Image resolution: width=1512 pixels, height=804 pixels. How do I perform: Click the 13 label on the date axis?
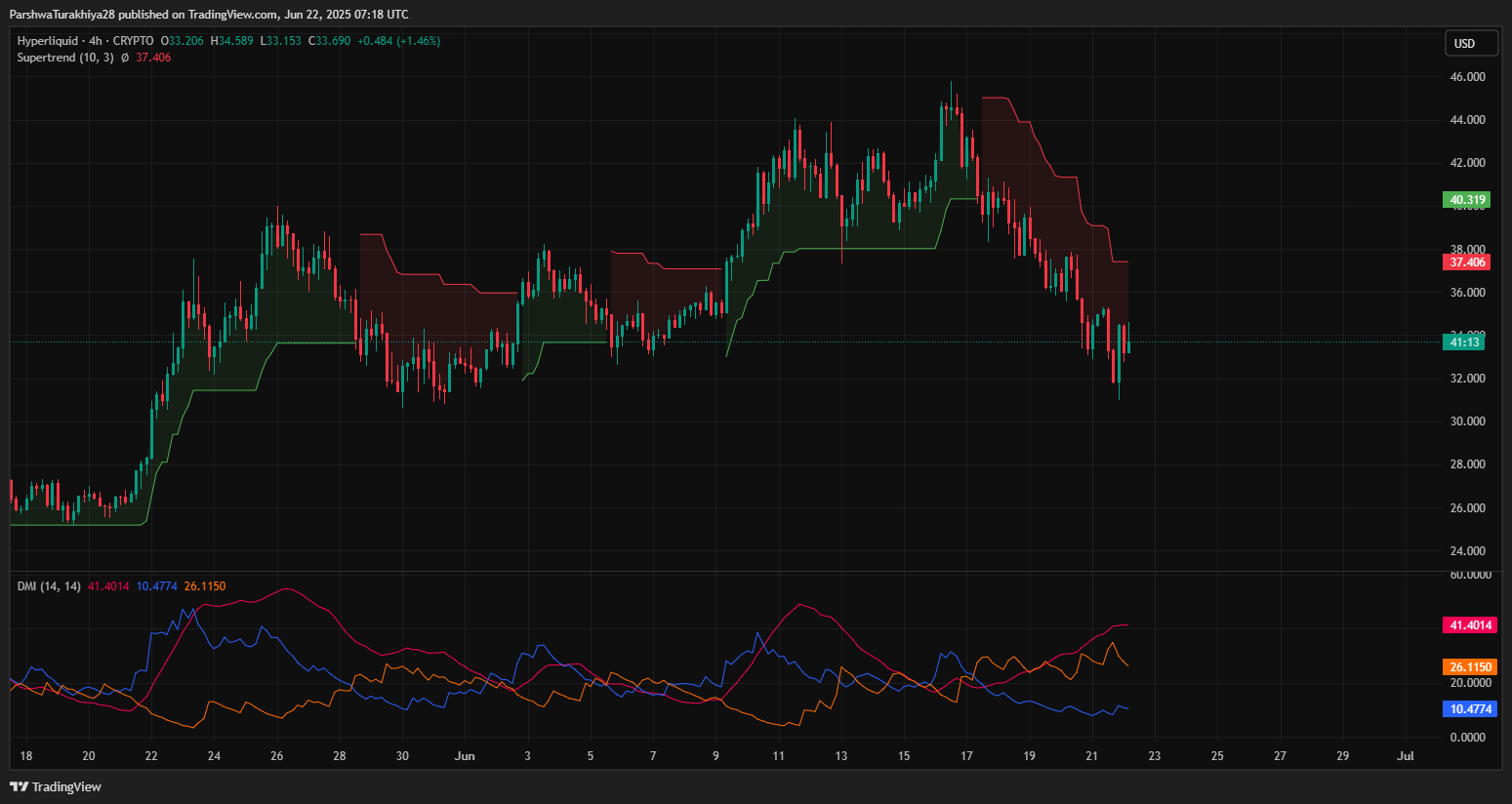(841, 756)
